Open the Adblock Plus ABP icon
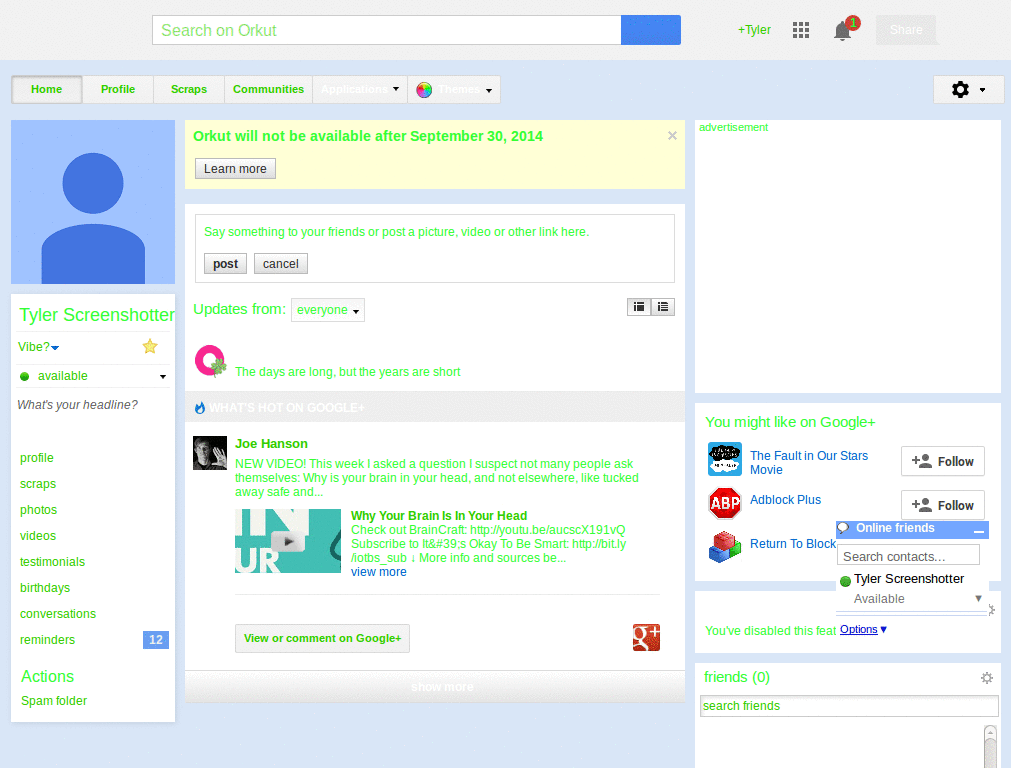The width and height of the screenshot is (1024, 768). click(725, 503)
